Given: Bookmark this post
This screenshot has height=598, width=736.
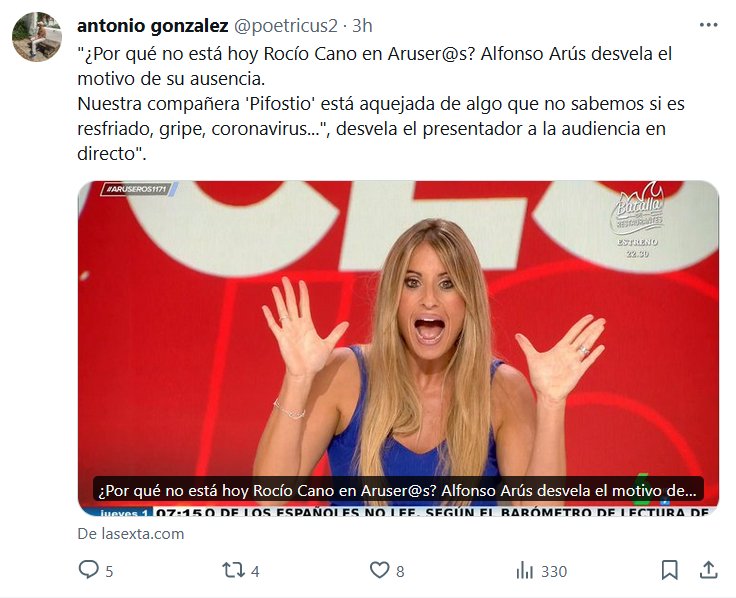Looking at the screenshot, I should pyautogui.click(x=669, y=570).
